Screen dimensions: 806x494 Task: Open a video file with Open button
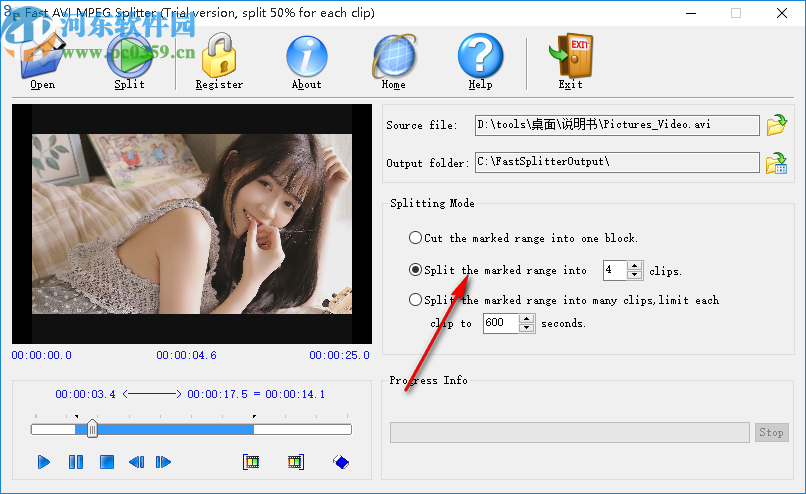tap(42, 62)
